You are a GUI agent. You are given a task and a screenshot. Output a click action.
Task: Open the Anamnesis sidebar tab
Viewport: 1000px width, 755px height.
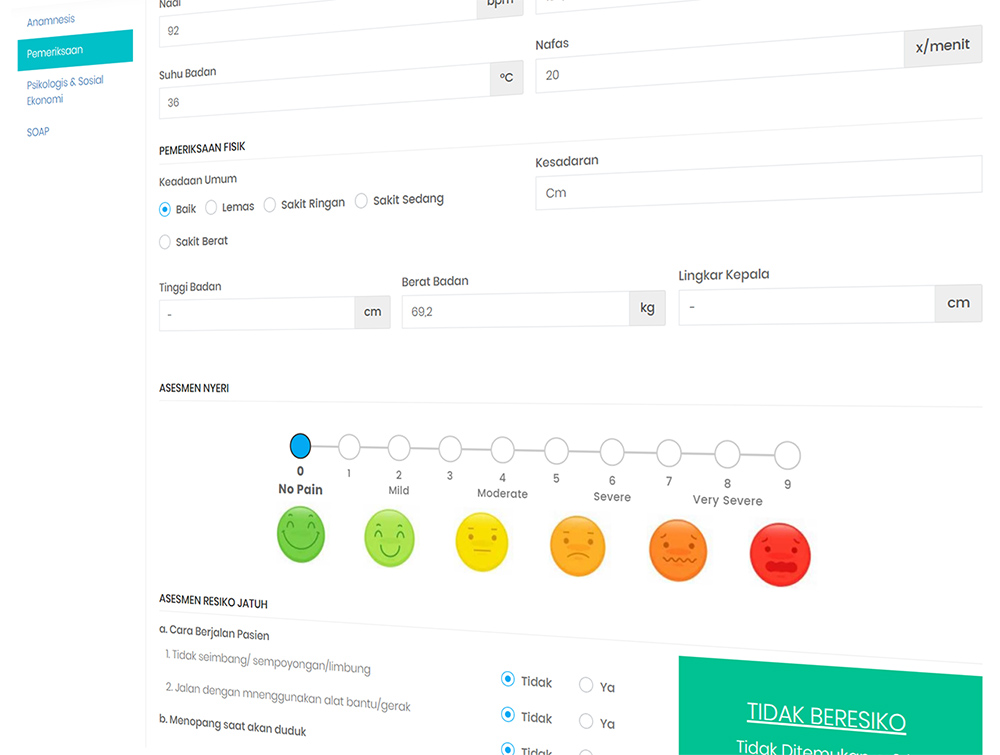pos(51,19)
